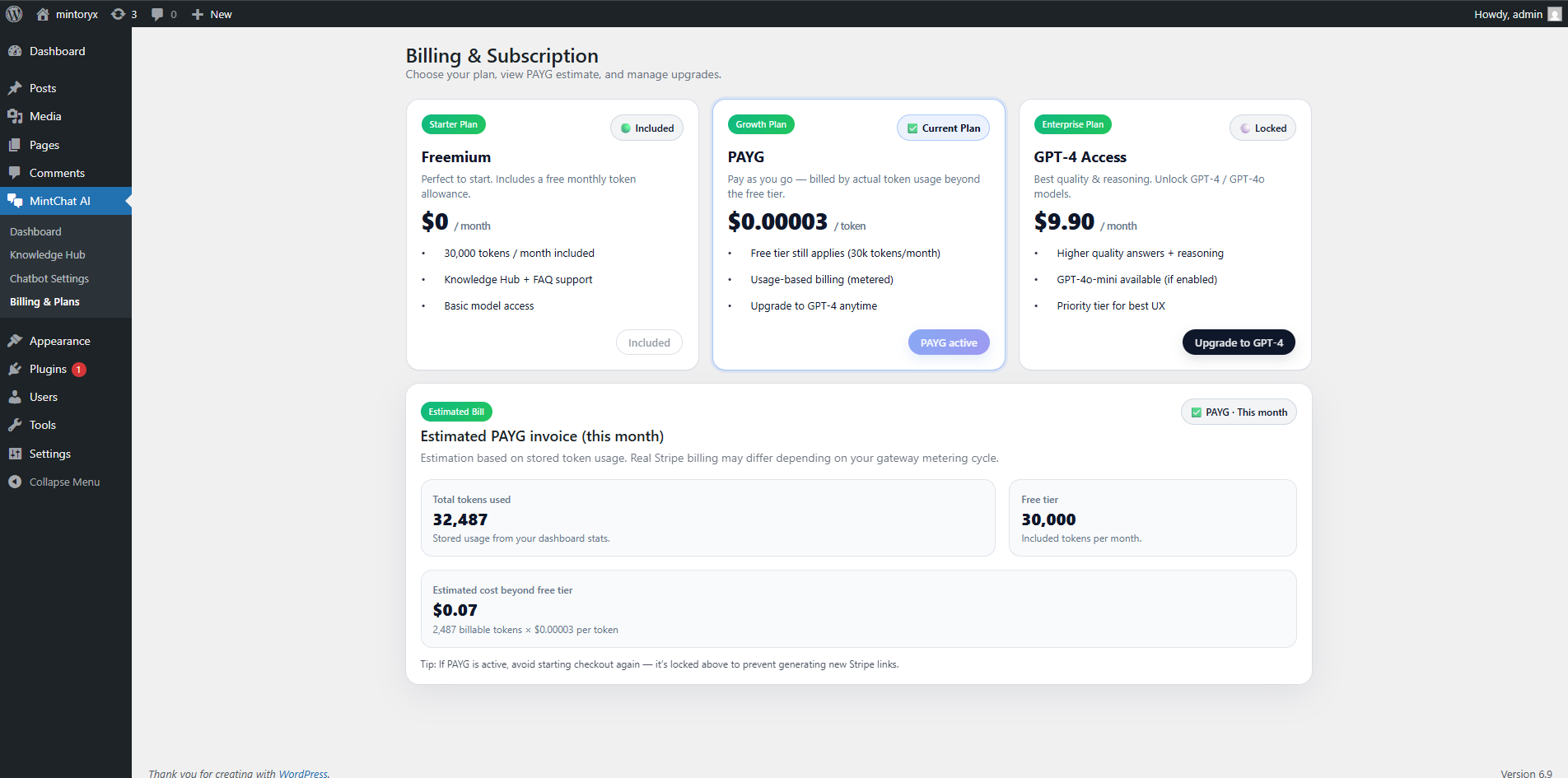Open Tools from the sidebar
Image resolution: width=1568 pixels, height=778 pixels.
[16, 425]
